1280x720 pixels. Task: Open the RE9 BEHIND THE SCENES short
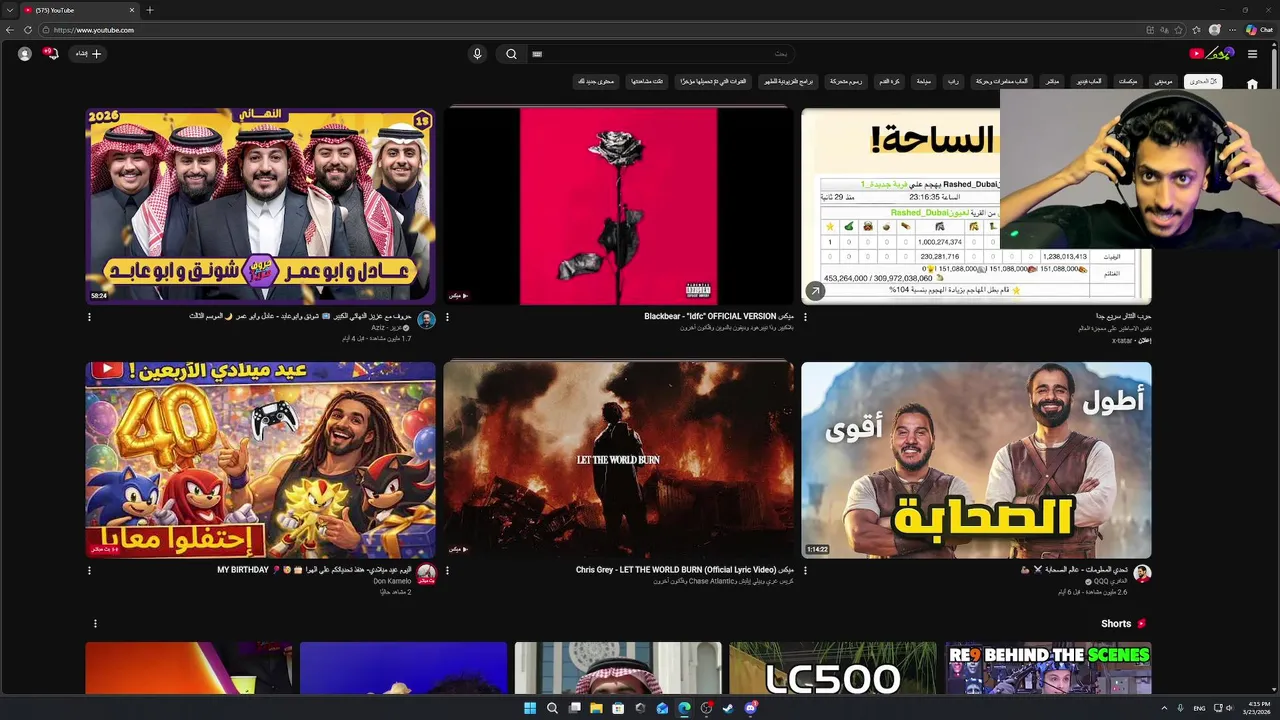pyautogui.click(x=1048, y=668)
